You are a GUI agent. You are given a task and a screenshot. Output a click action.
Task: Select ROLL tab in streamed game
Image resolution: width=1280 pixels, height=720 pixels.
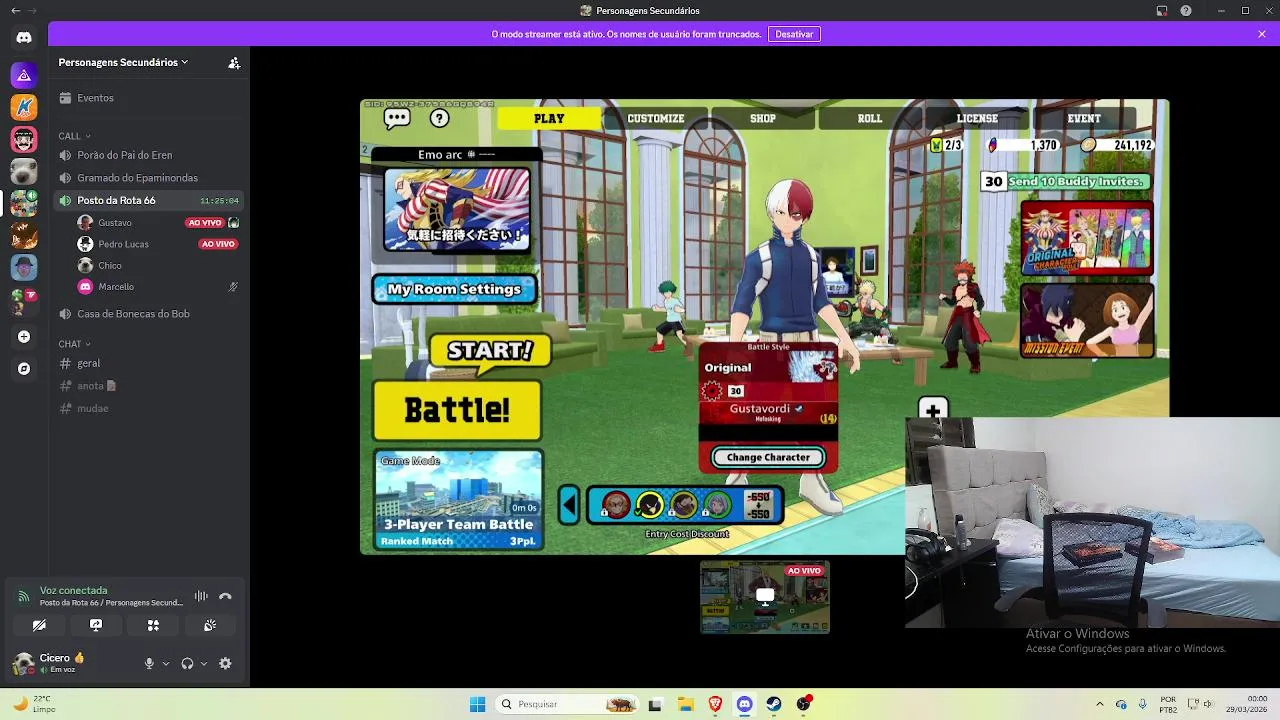pyautogui.click(x=870, y=118)
